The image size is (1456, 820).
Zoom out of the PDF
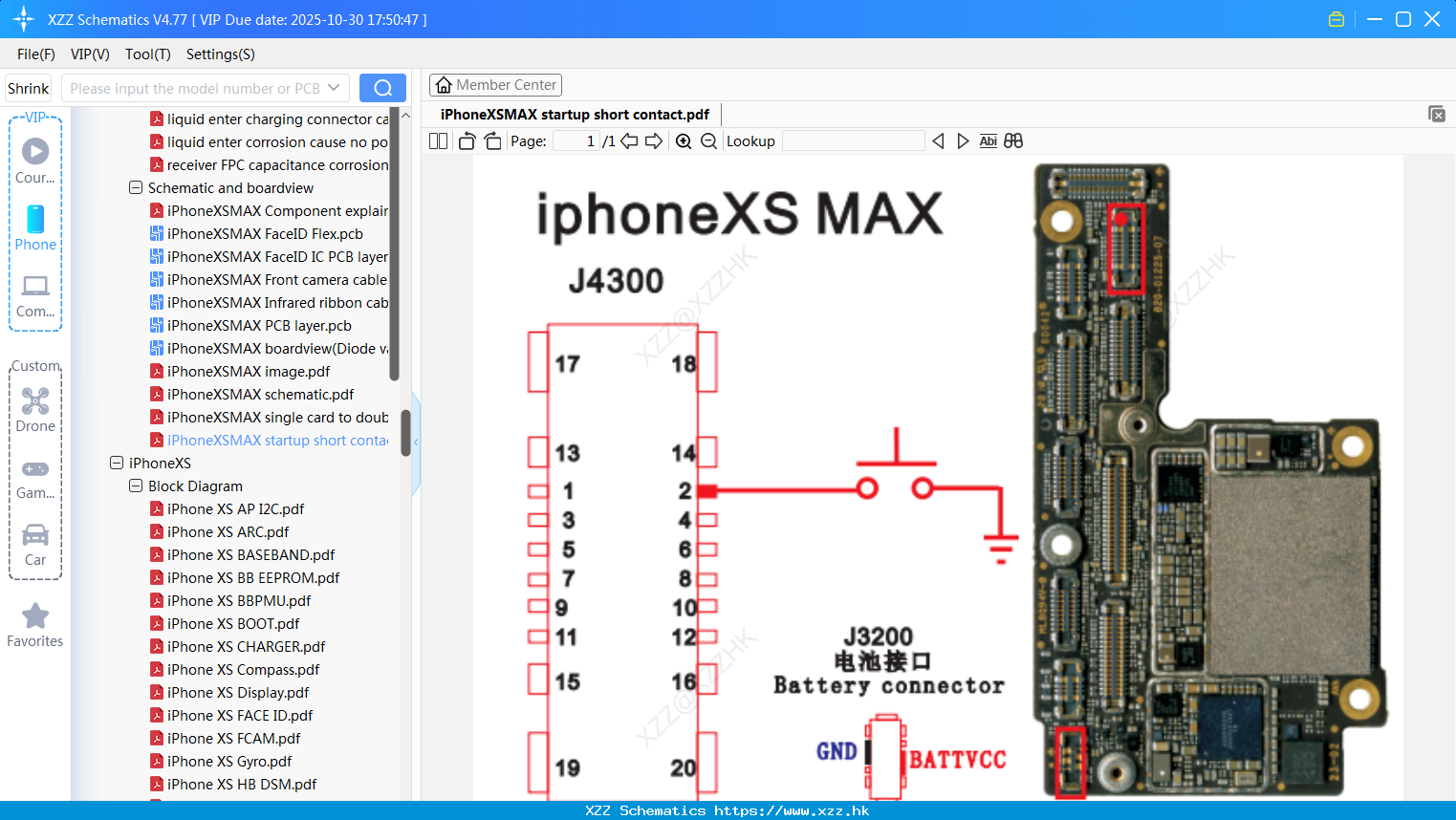click(708, 140)
